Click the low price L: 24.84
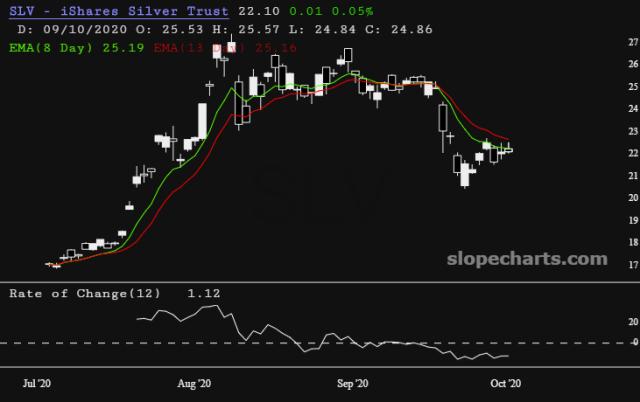The image size is (640, 402). pos(322,29)
